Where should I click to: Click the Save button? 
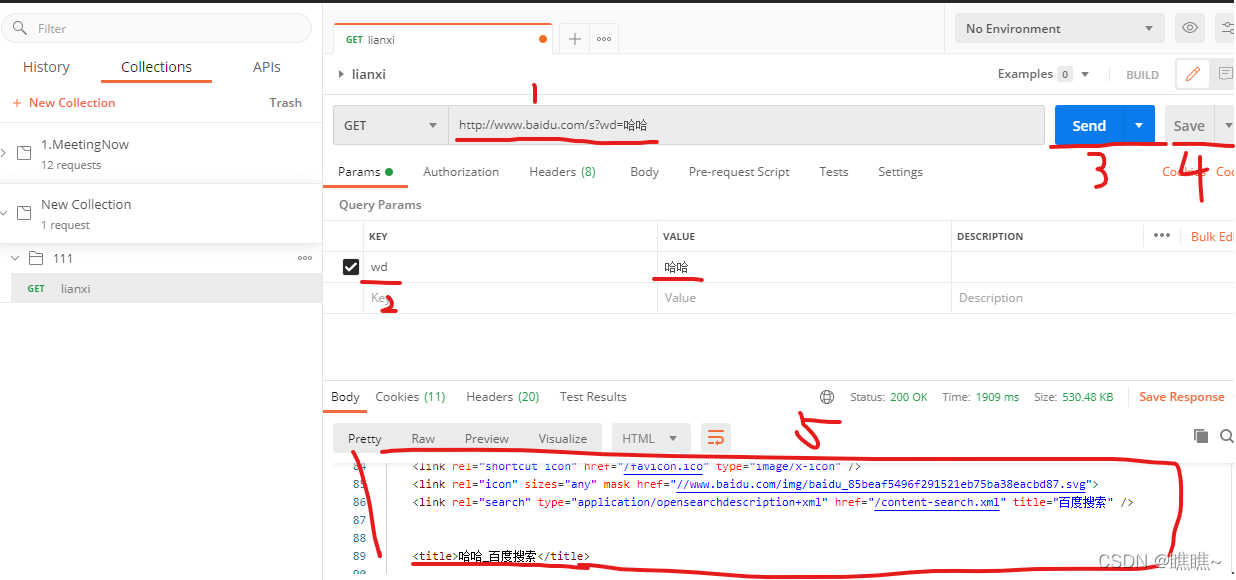pos(1189,125)
